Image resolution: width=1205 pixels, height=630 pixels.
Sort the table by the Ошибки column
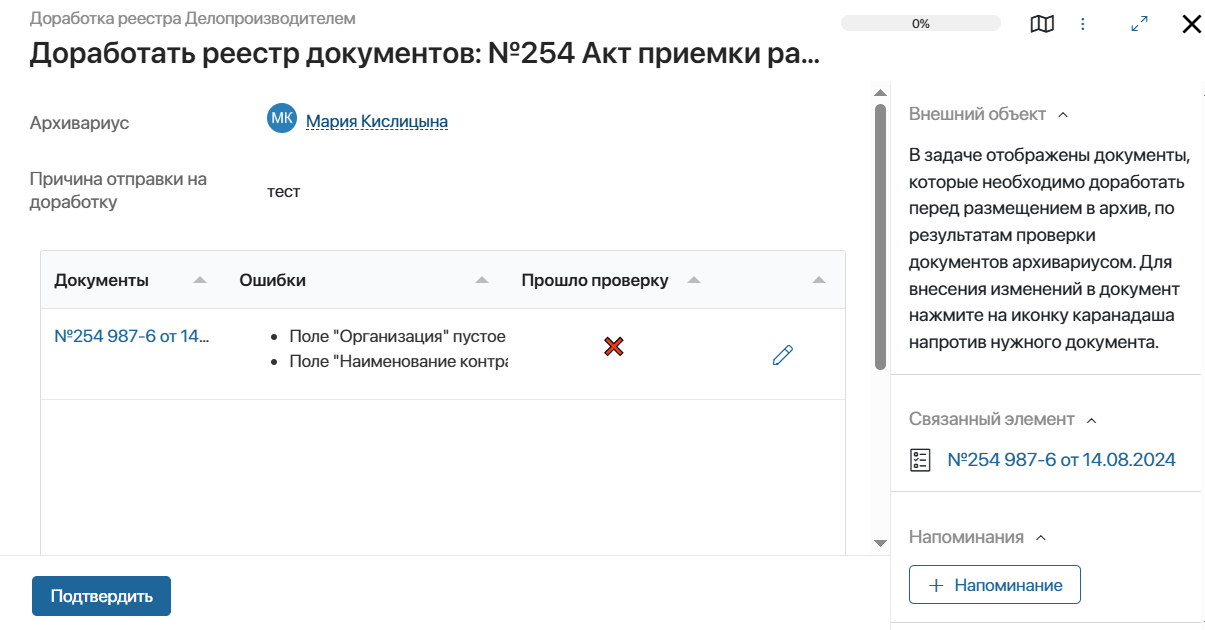pos(481,280)
